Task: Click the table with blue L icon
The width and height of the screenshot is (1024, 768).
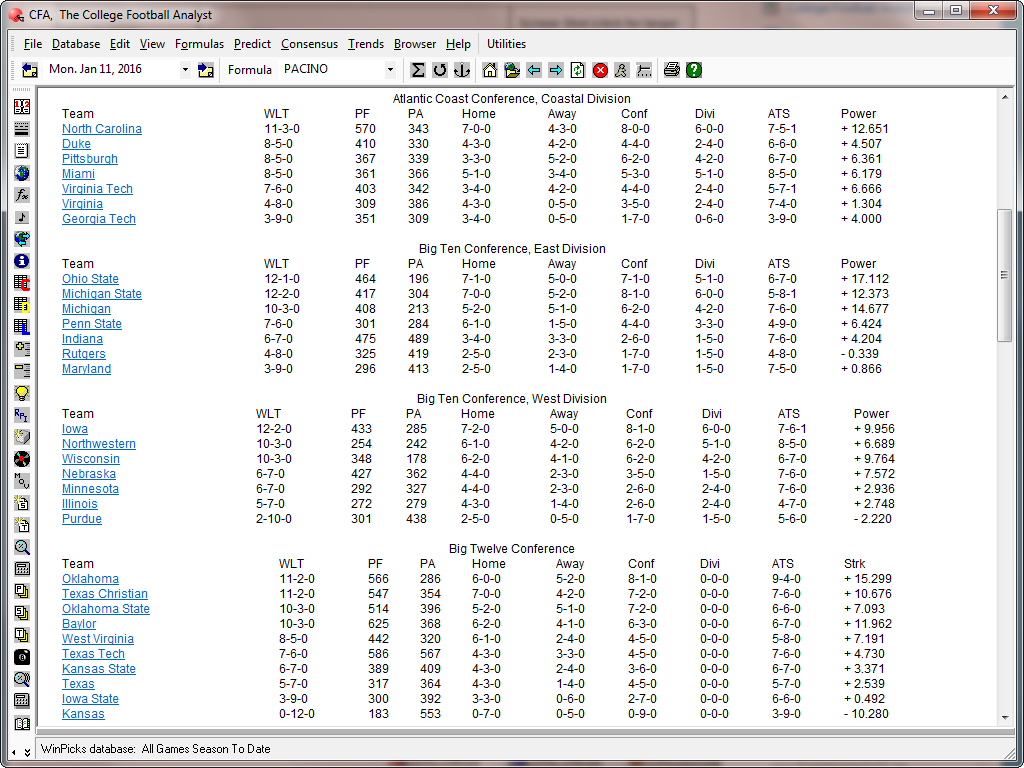Action: click(x=22, y=327)
